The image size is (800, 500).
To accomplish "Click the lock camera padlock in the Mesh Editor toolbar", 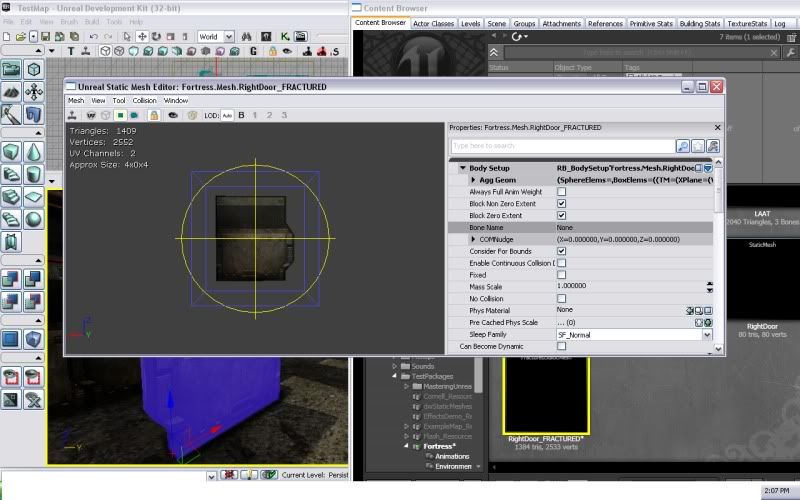I will click(x=154, y=115).
